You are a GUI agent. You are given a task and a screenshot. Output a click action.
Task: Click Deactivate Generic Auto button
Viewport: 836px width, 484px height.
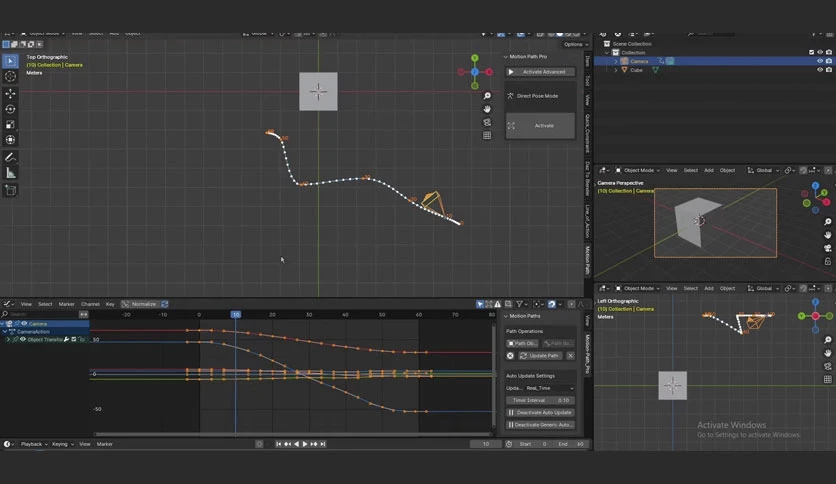540,425
